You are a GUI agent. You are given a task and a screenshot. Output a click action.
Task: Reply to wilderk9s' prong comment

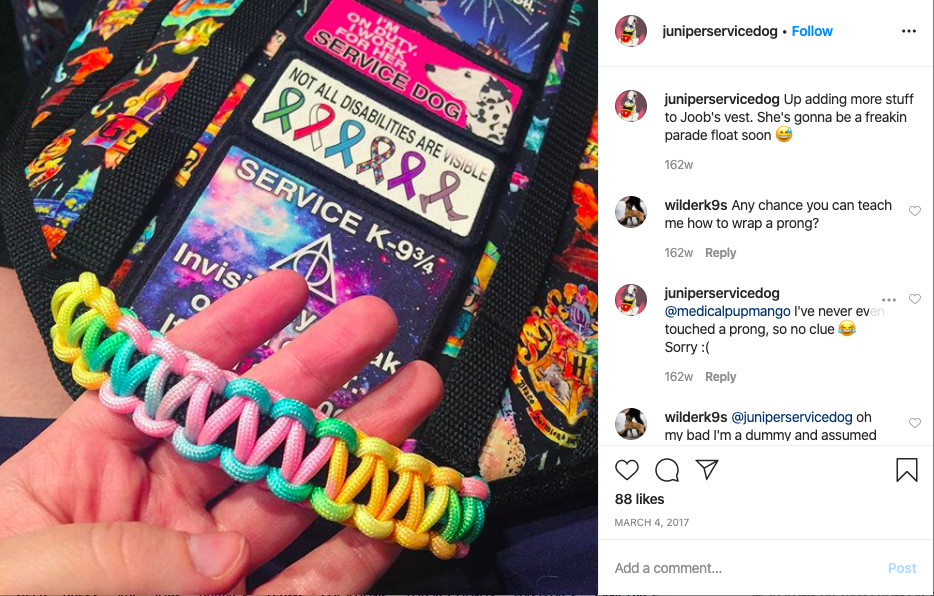(721, 252)
